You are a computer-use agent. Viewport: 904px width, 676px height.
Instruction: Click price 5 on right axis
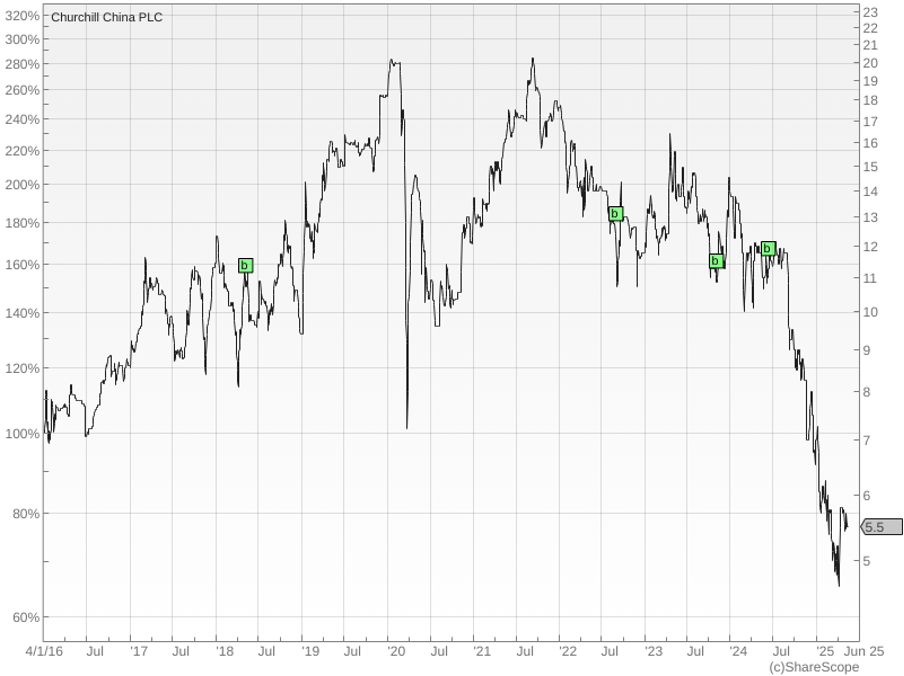click(x=867, y=561)
